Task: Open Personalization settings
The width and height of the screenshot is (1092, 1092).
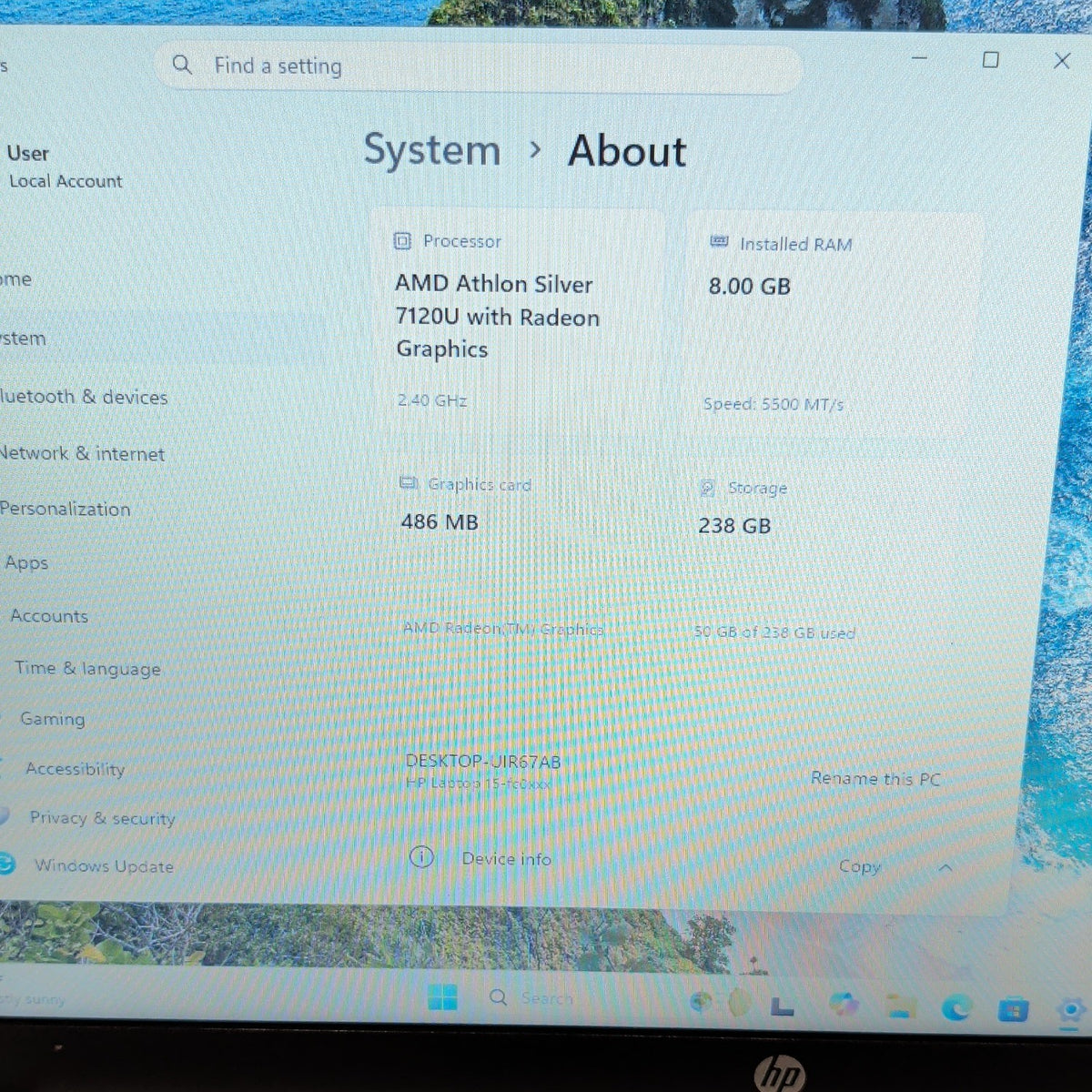Action: 65,509
